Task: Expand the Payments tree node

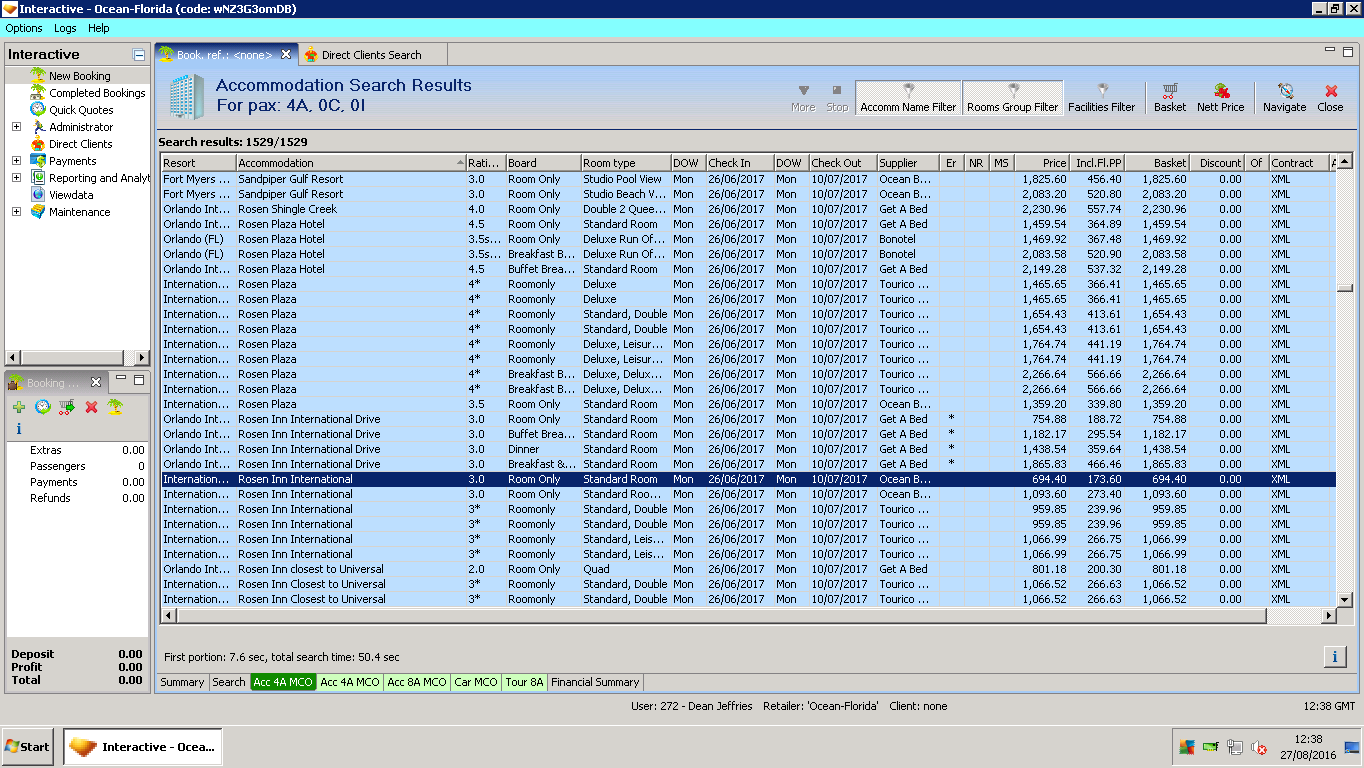Action: pos(16,161)
